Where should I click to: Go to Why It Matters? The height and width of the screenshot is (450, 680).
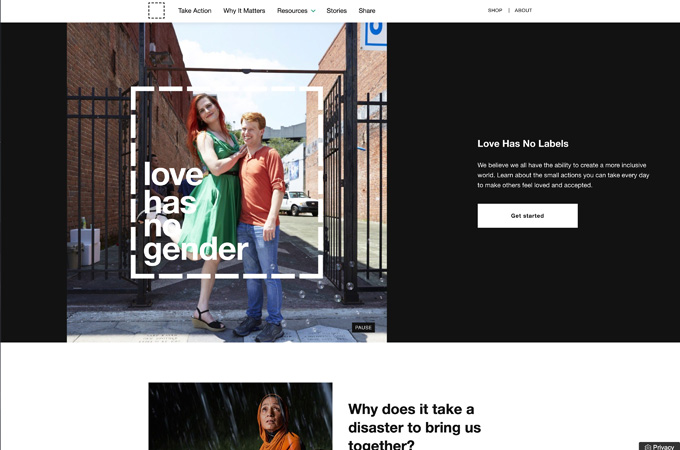[244, 10]
